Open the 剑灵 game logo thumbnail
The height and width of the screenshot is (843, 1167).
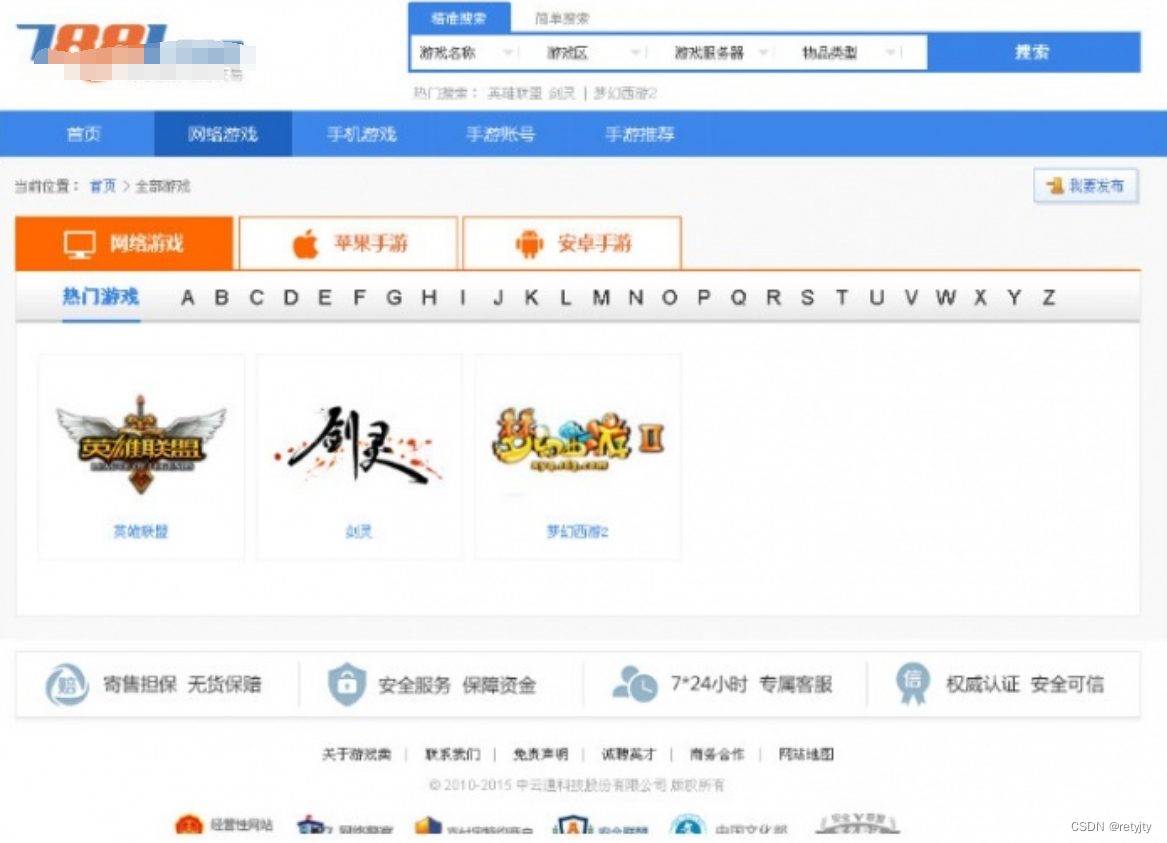(359, 444)
